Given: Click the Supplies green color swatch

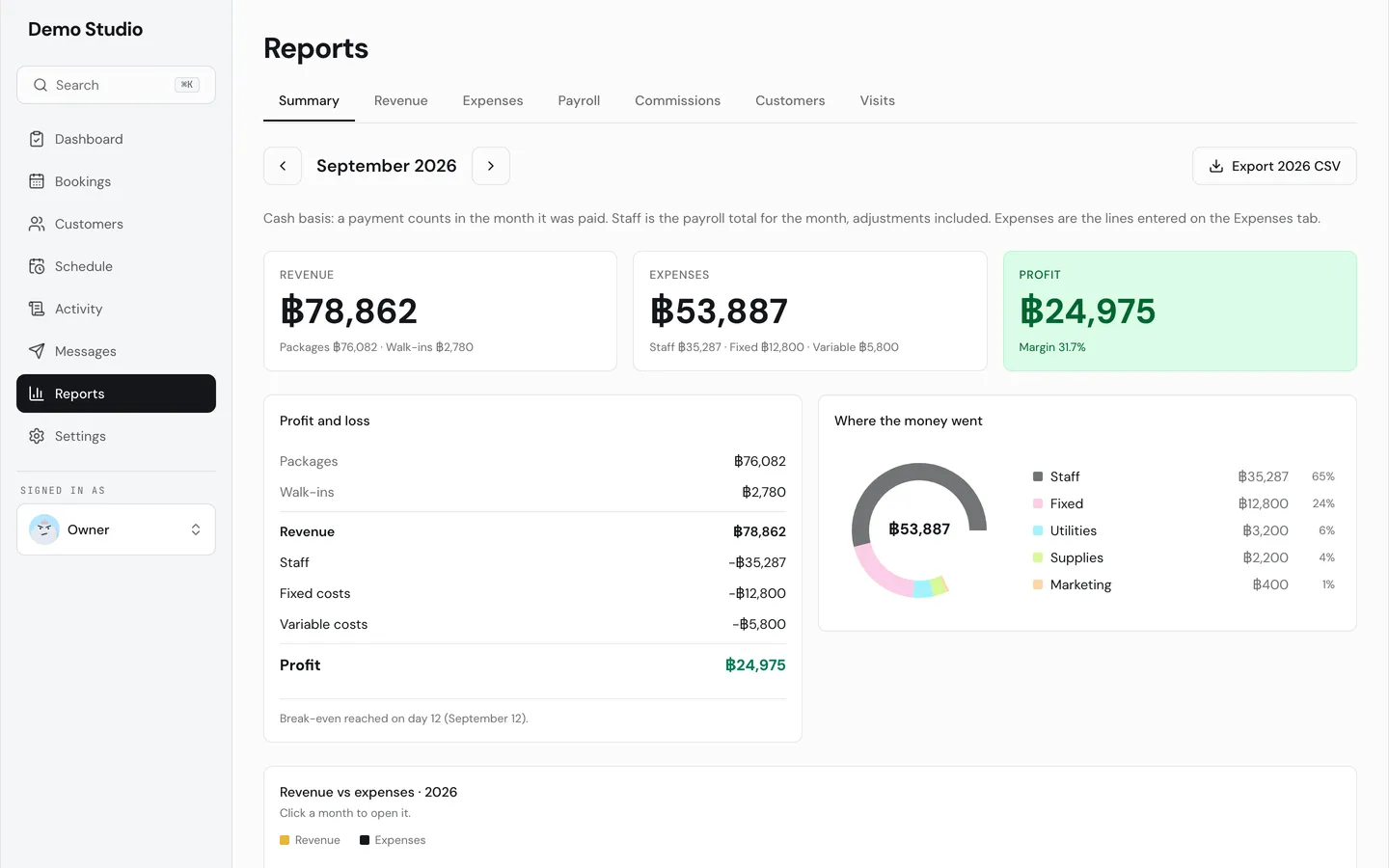Looking at the screenshot, I should (1038, 557).
